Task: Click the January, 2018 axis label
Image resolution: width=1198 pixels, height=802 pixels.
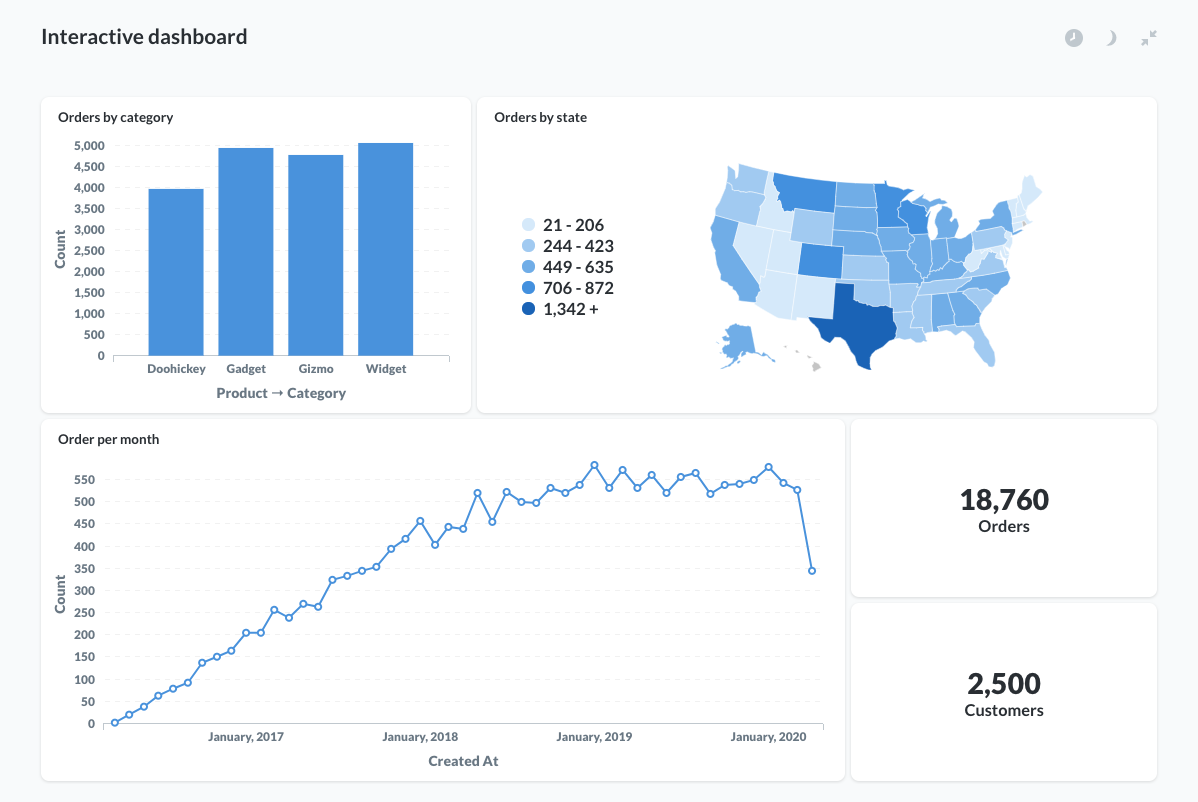Action: point(420,736)
